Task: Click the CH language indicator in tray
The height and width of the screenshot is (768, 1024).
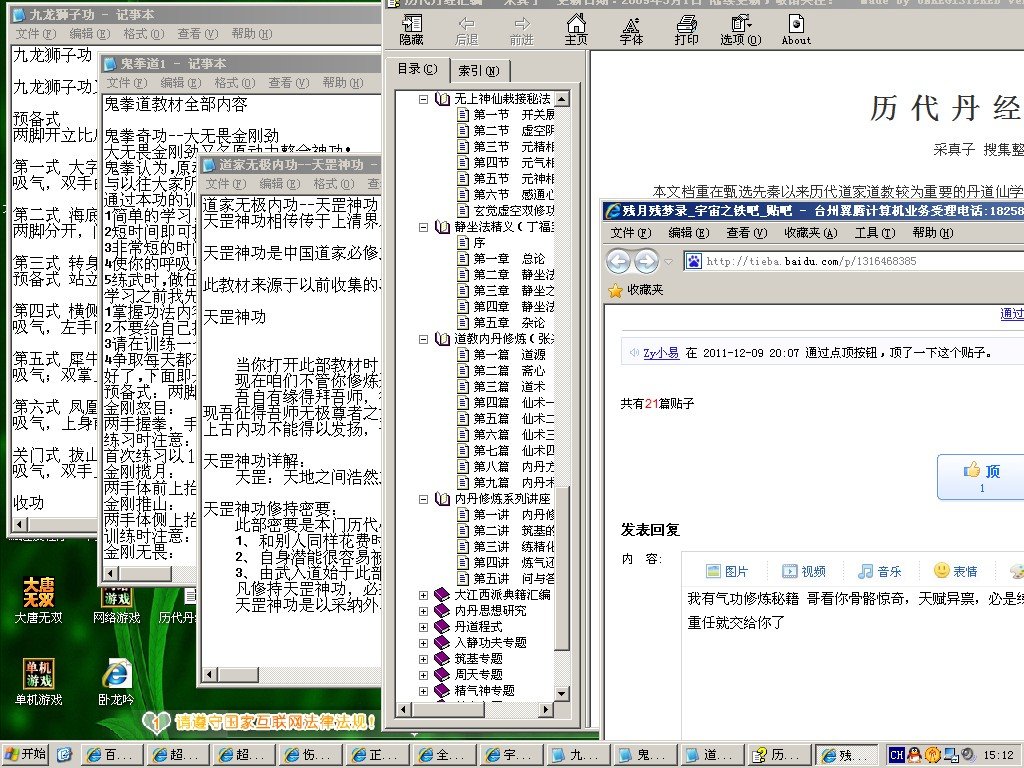Action: point(897,755)
